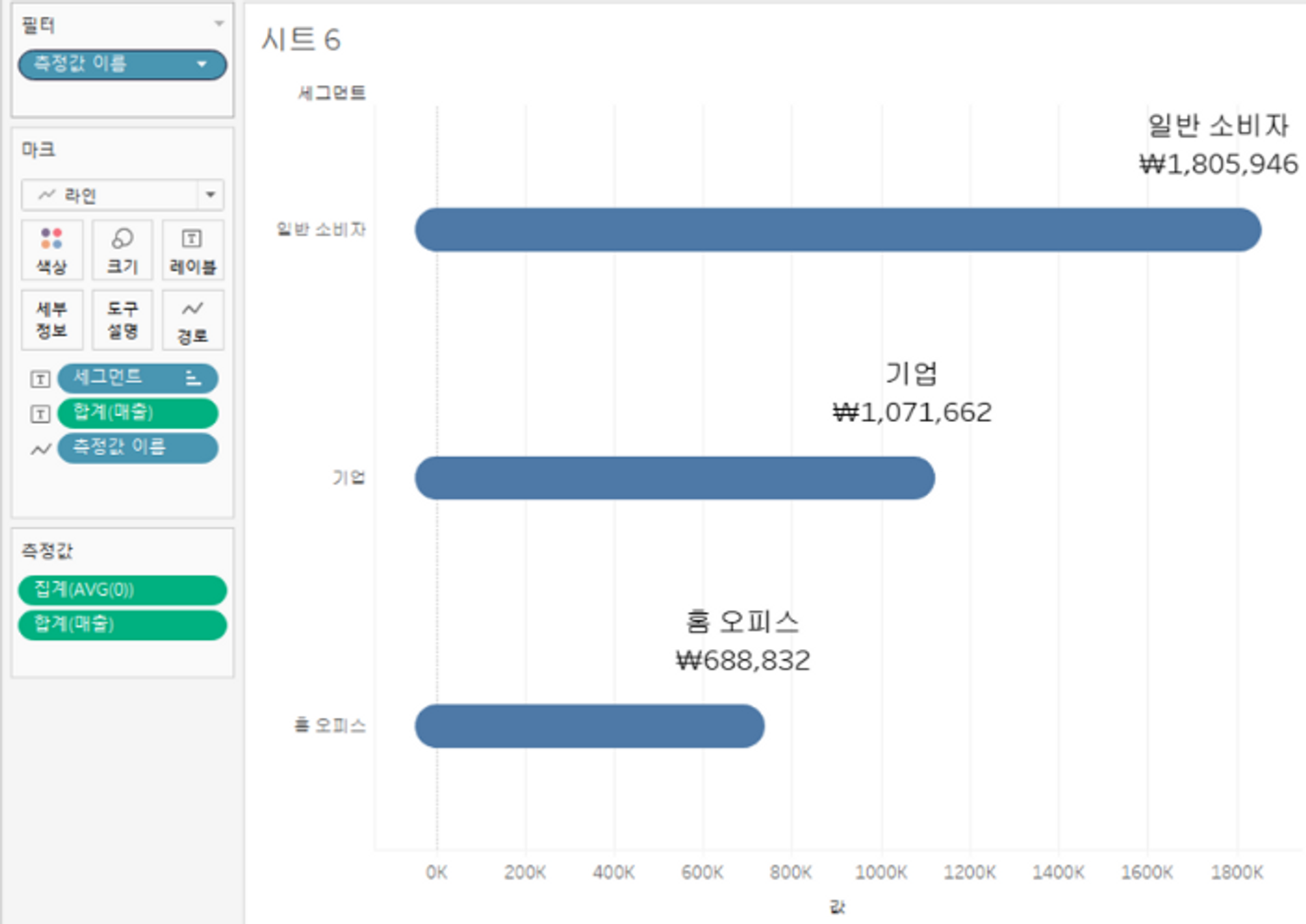
Task: Expand the 라인 mark type dropdown
Action: [210, 195]
